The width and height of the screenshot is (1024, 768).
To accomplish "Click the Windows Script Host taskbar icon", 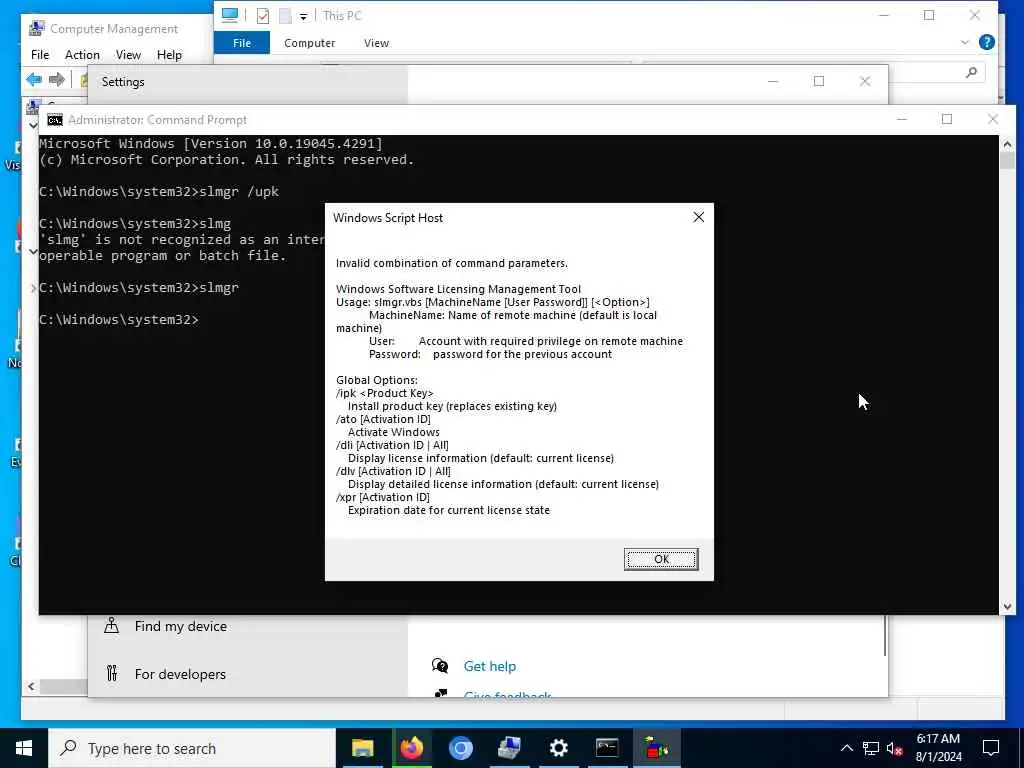I will (x=656, y=748).
